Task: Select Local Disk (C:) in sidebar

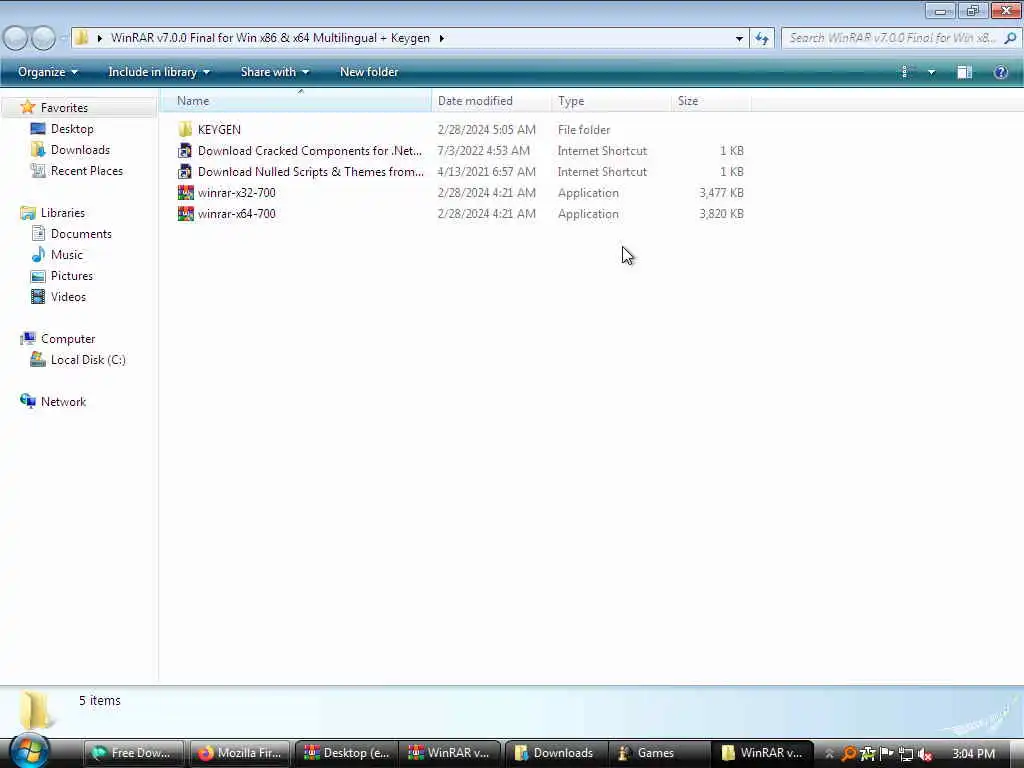Action: (78, 360)
